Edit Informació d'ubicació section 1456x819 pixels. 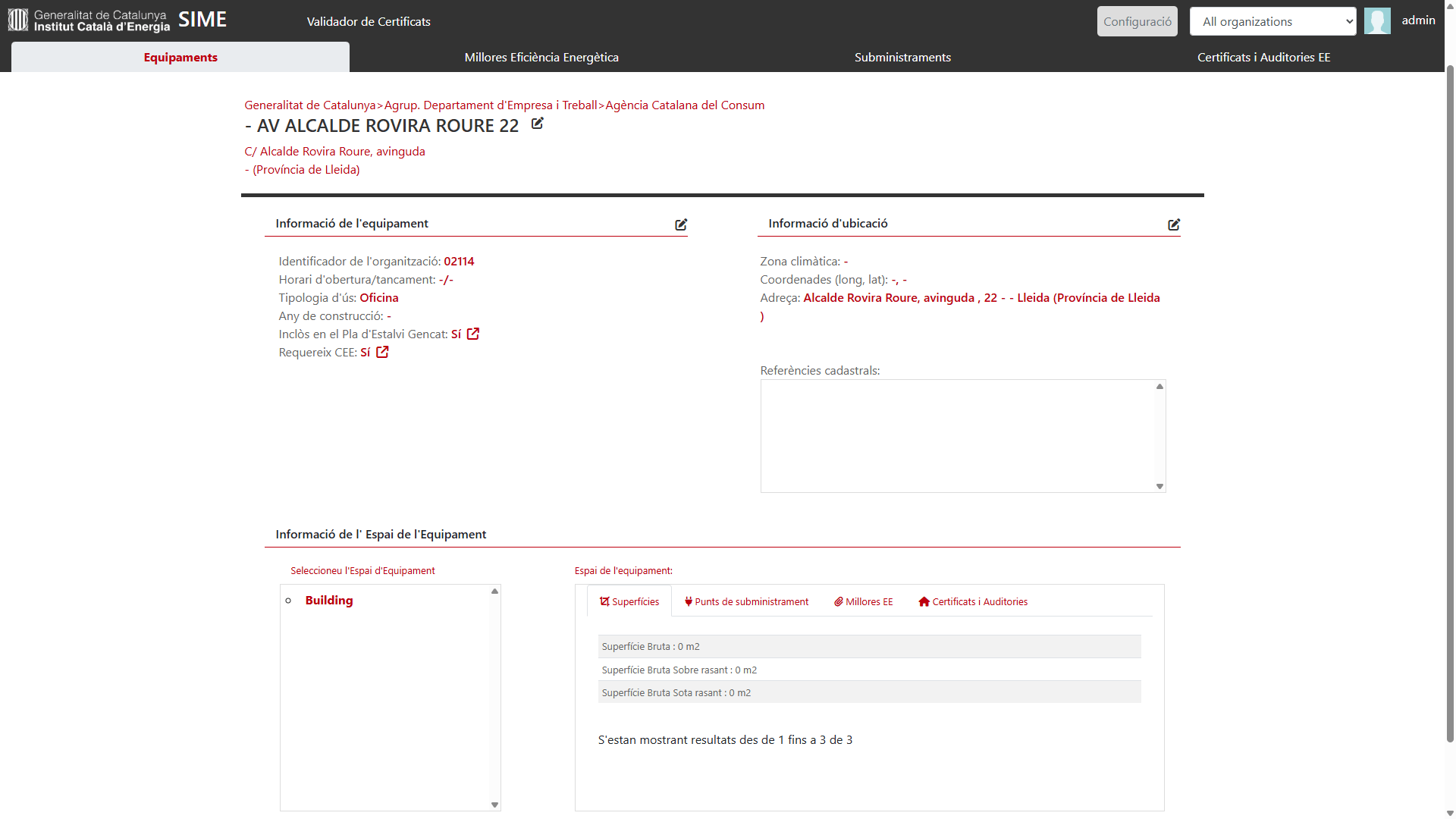(x=1174, y=224)
